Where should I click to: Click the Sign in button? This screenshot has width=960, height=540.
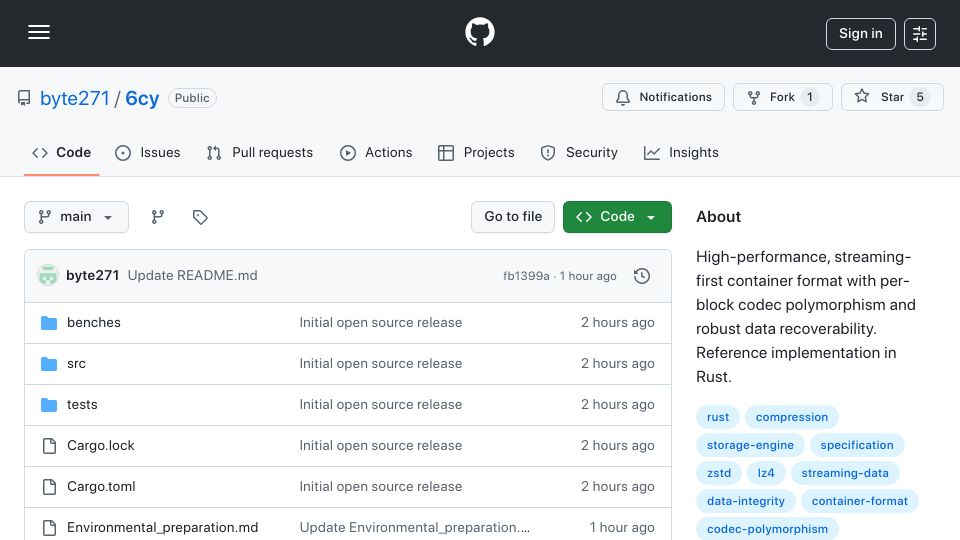coord(860,34)
